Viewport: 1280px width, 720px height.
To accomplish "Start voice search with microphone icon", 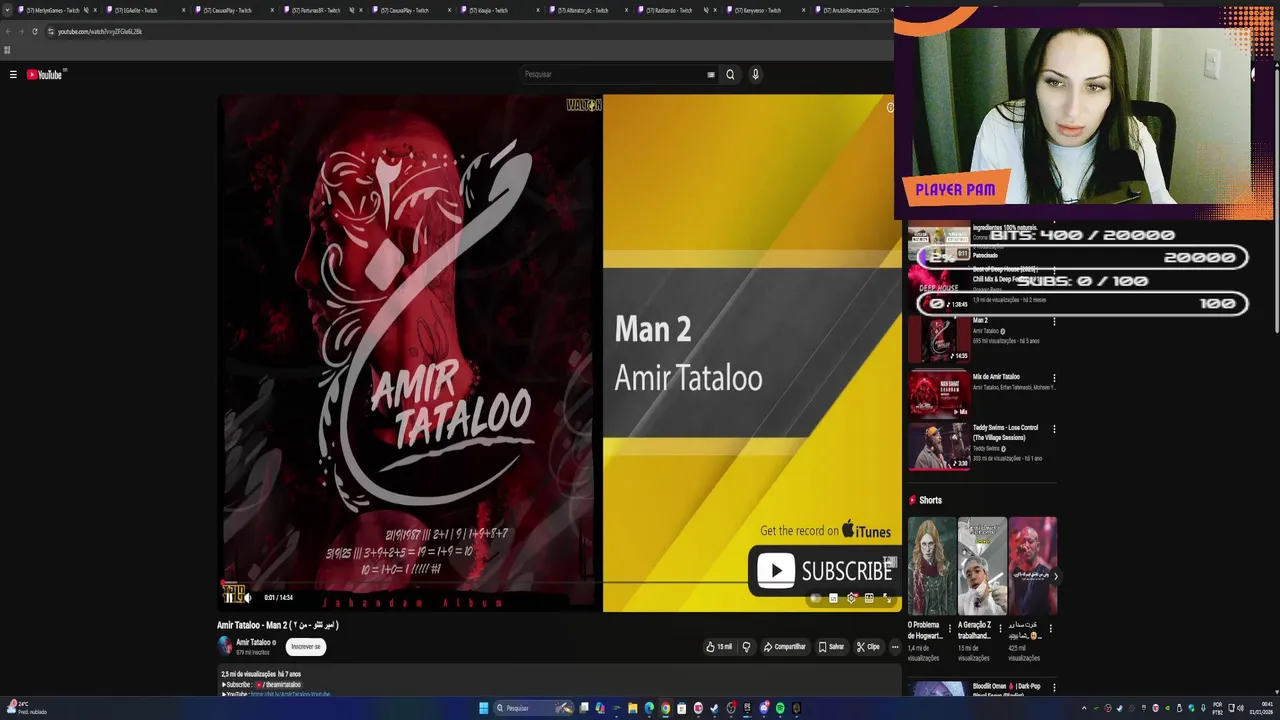I will pos(755,74).
